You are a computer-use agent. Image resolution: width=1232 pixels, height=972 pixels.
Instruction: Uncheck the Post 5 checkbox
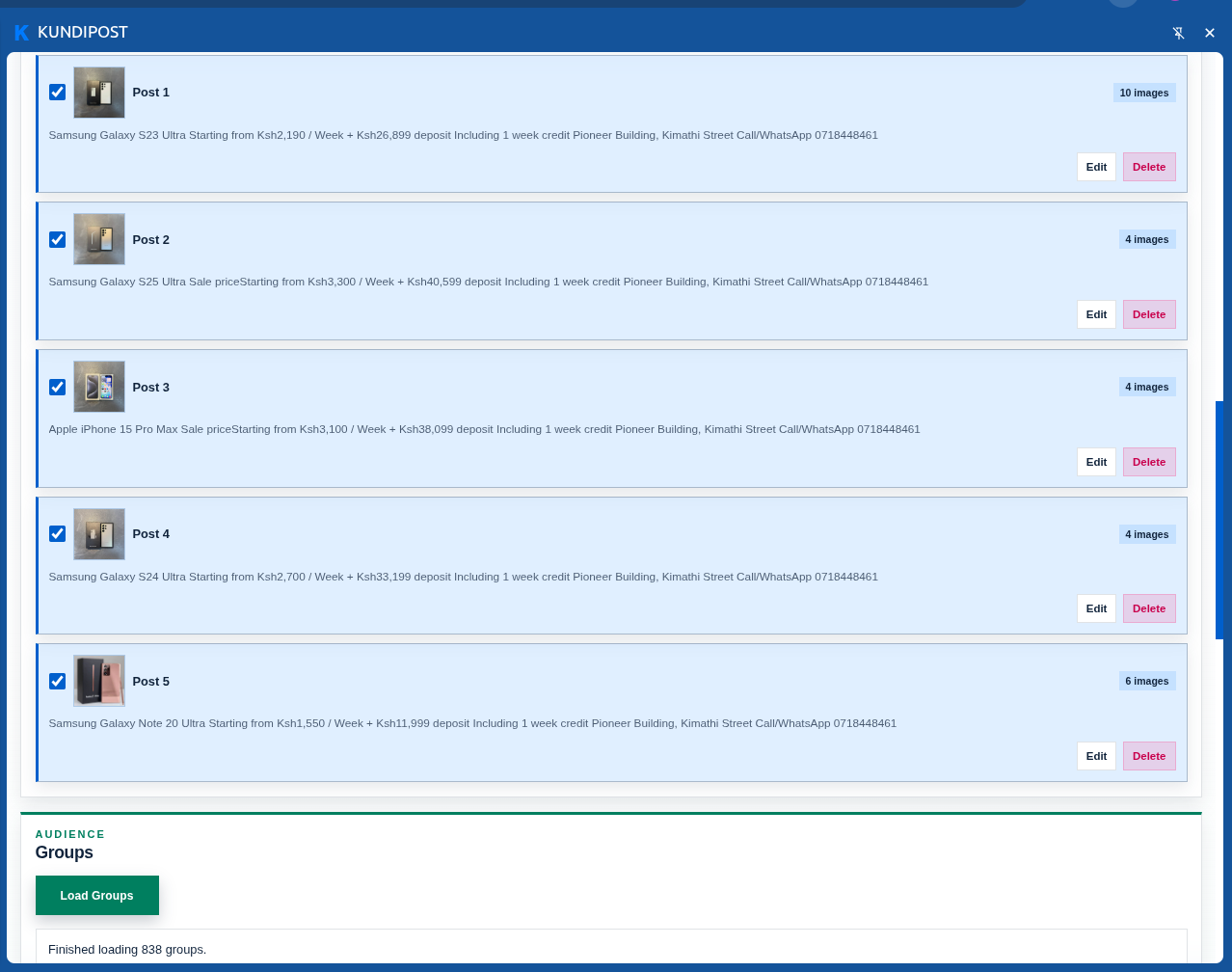tap(58, 681)
